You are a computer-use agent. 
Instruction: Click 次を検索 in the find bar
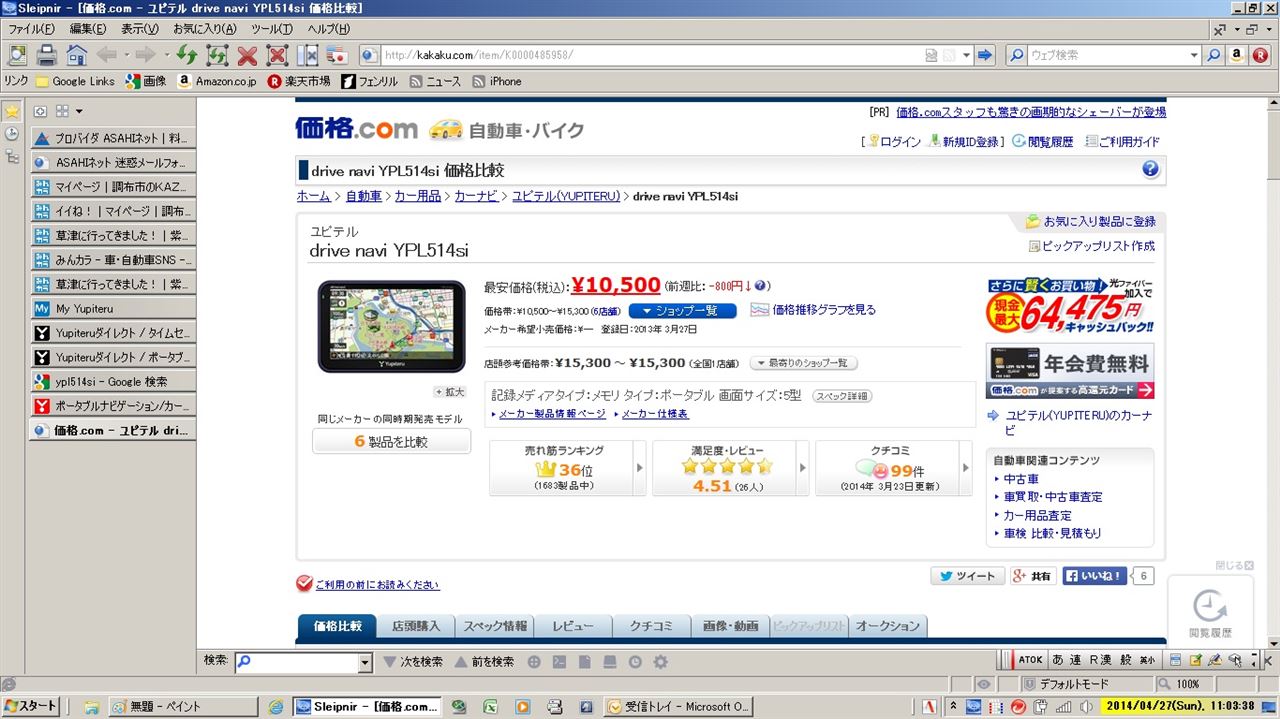pos(413,661)
